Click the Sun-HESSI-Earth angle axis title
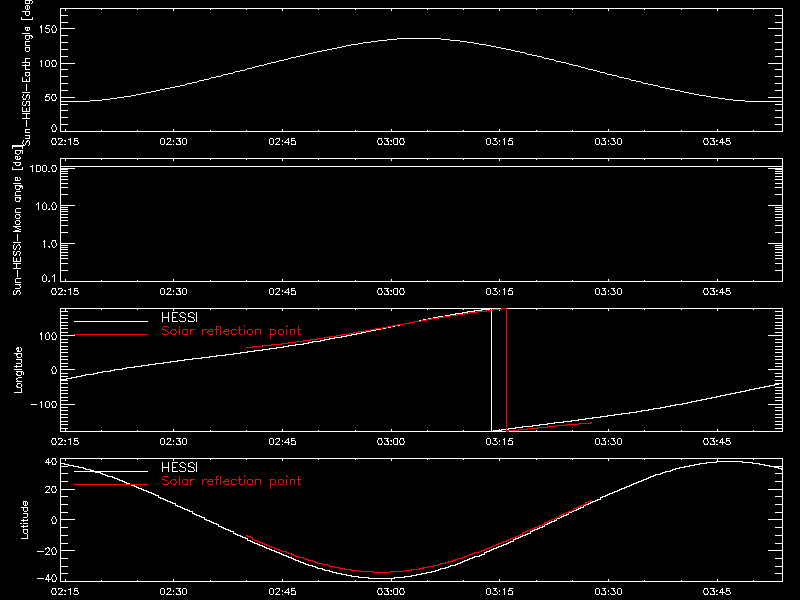 coord(27,73)
